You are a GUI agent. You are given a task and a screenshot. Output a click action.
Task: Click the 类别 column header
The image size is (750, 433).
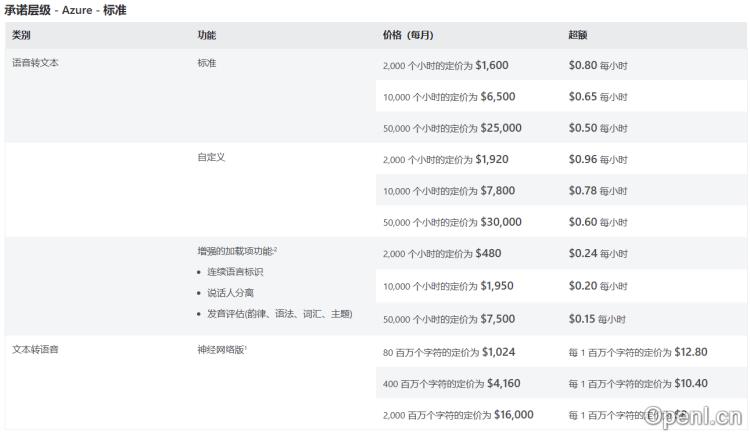point(22,35)
